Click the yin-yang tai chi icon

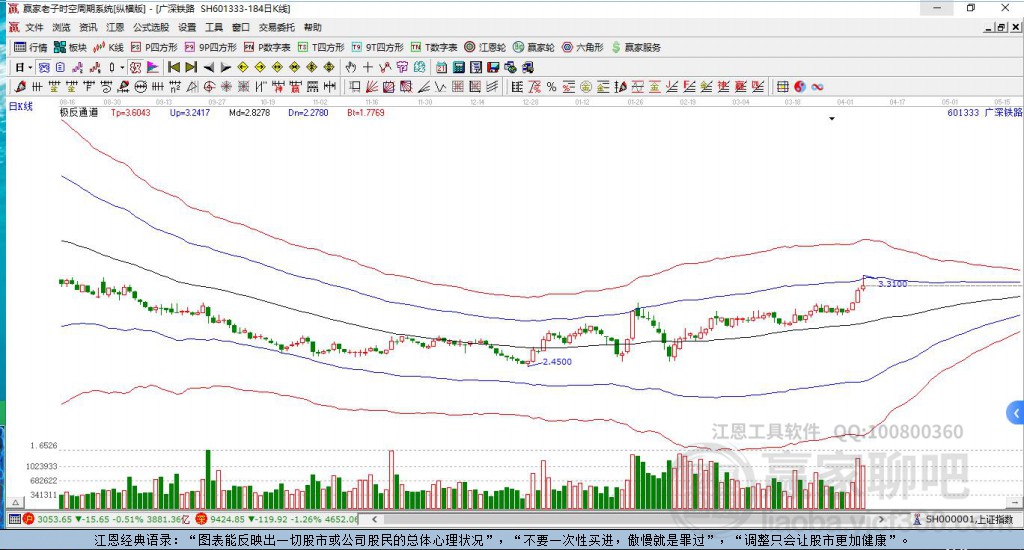799,86
